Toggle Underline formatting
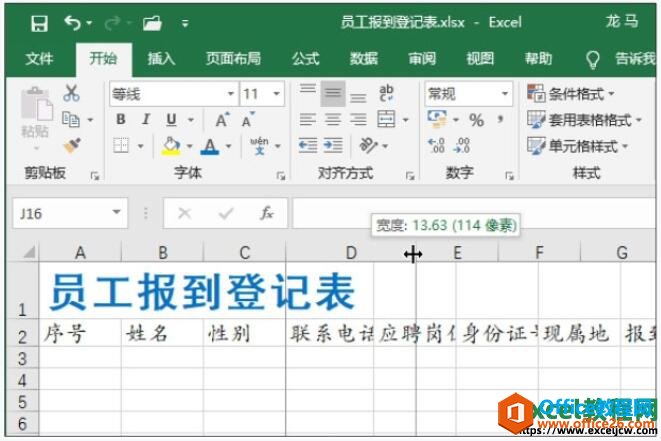Viewport: 661px width, 441px height. point(171,120)
